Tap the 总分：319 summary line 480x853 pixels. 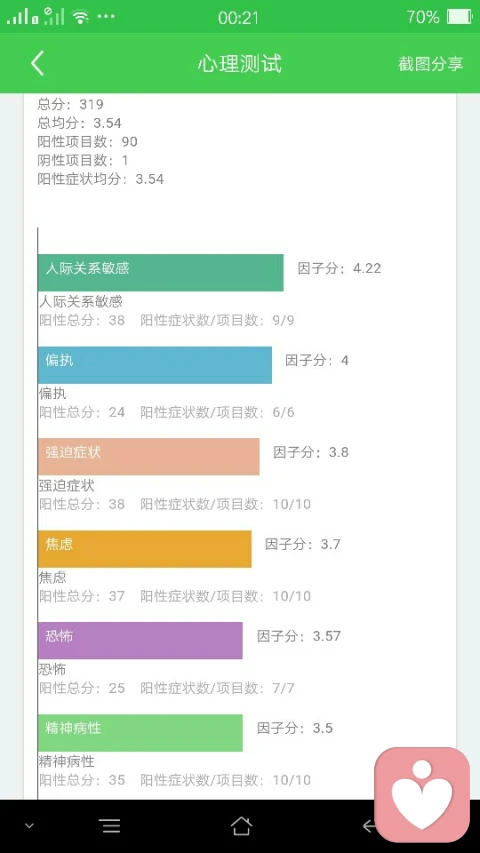[70, 104]
